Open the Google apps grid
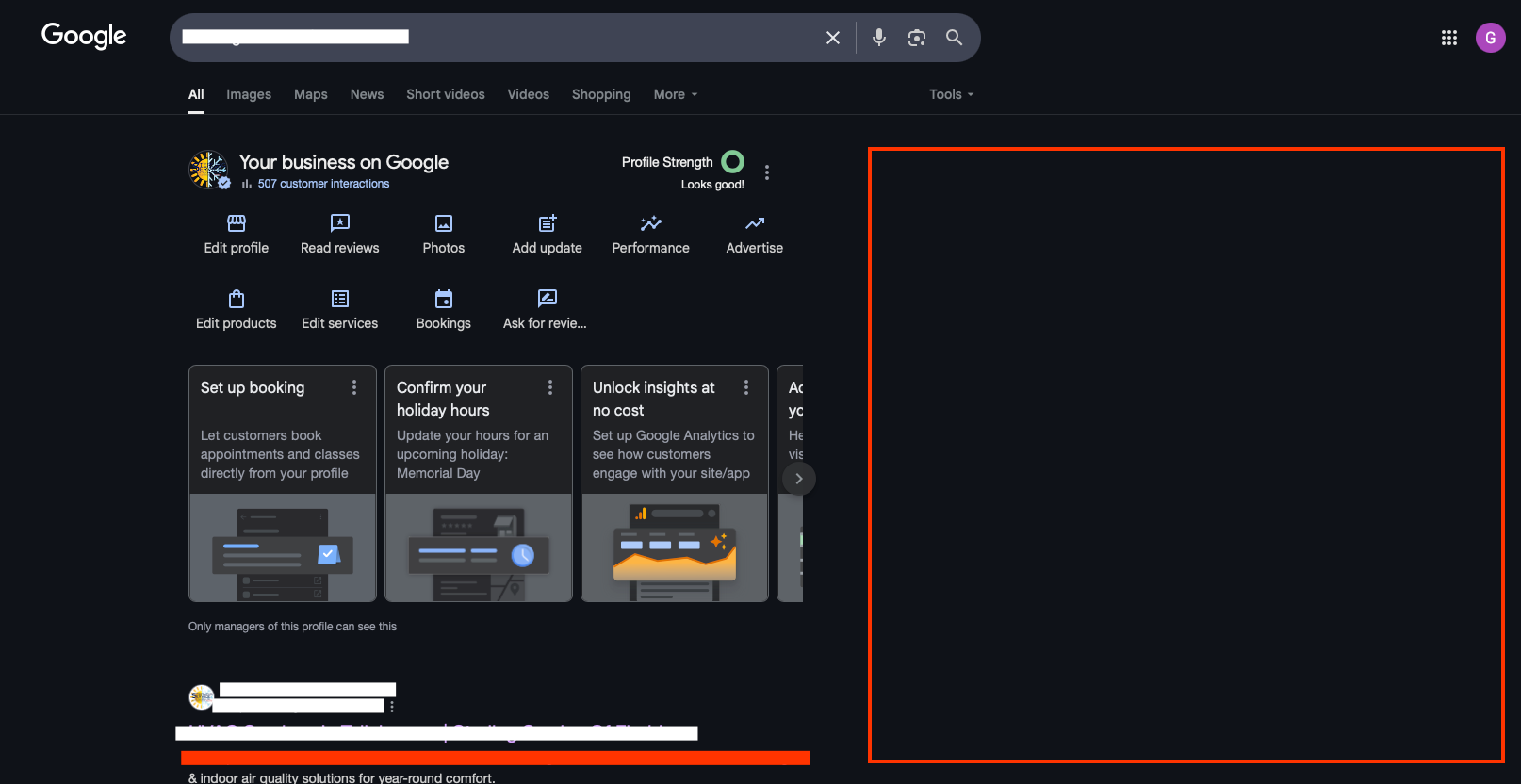This screenshot has height=784, width=1521. point(1449,38)
